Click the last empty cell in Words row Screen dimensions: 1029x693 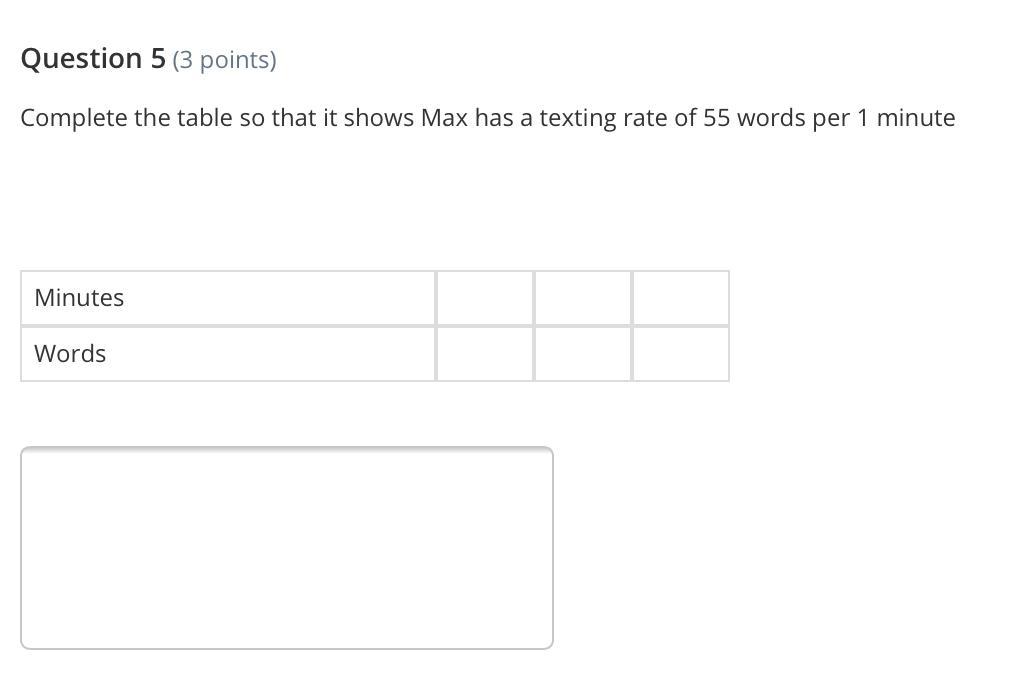coord(680,354)
